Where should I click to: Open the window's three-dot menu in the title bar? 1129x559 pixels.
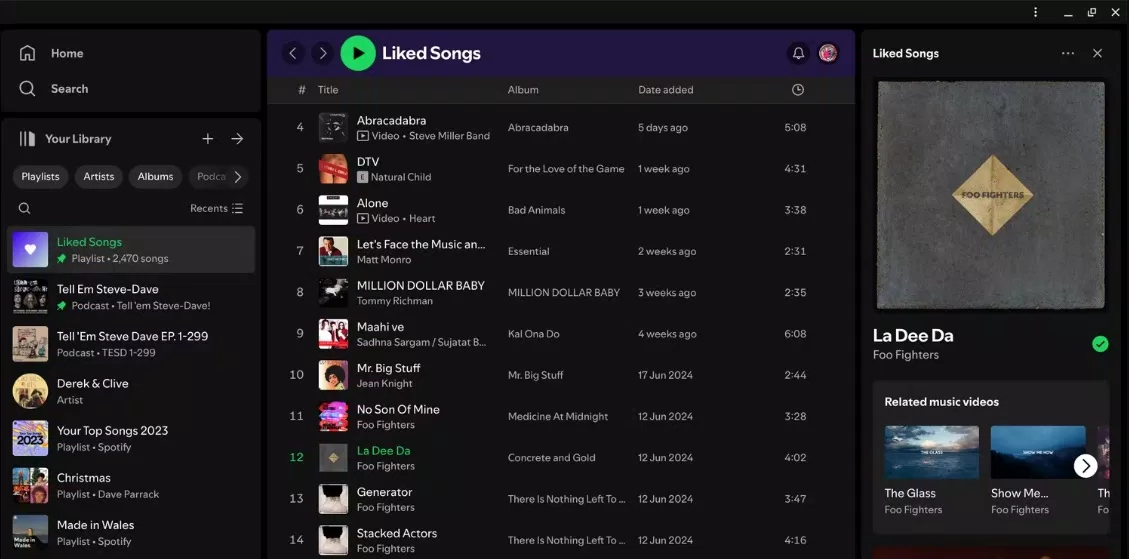[1035, 12]
